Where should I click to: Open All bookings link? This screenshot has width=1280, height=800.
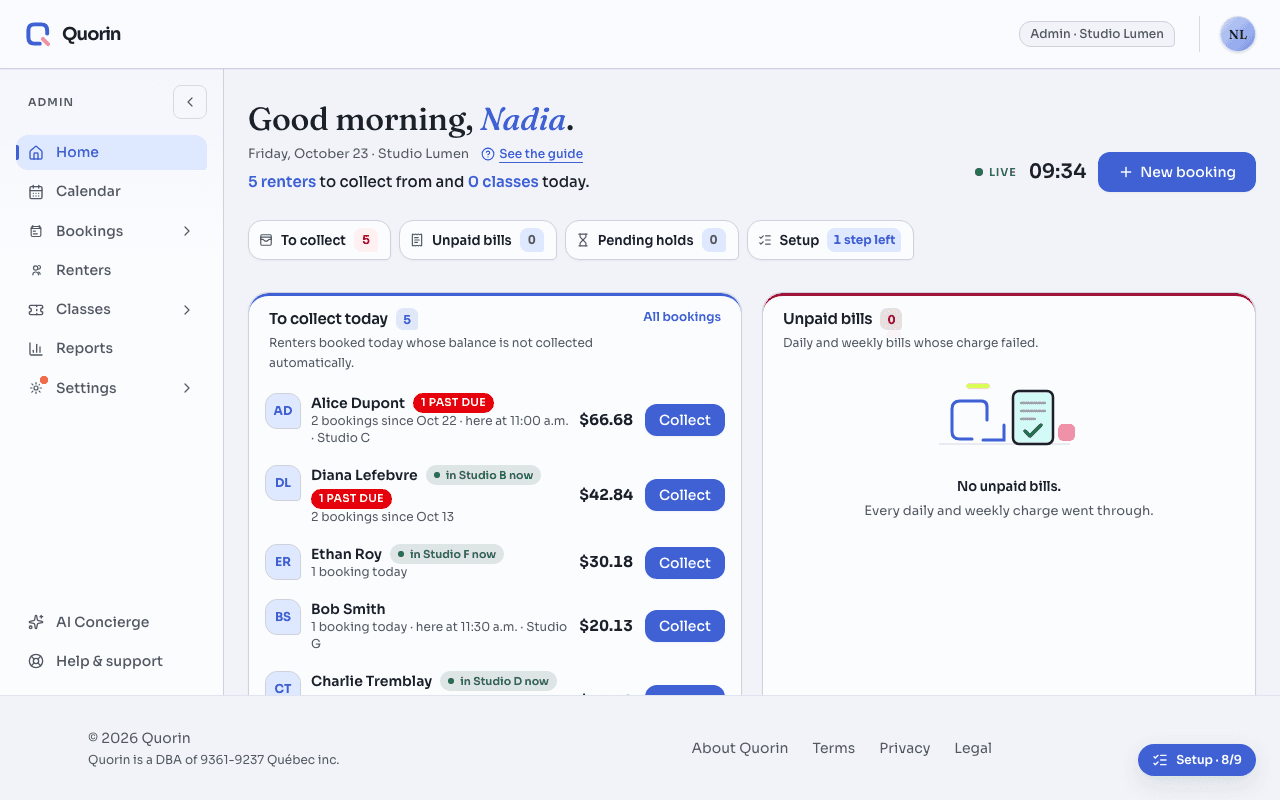pos(682,317)
